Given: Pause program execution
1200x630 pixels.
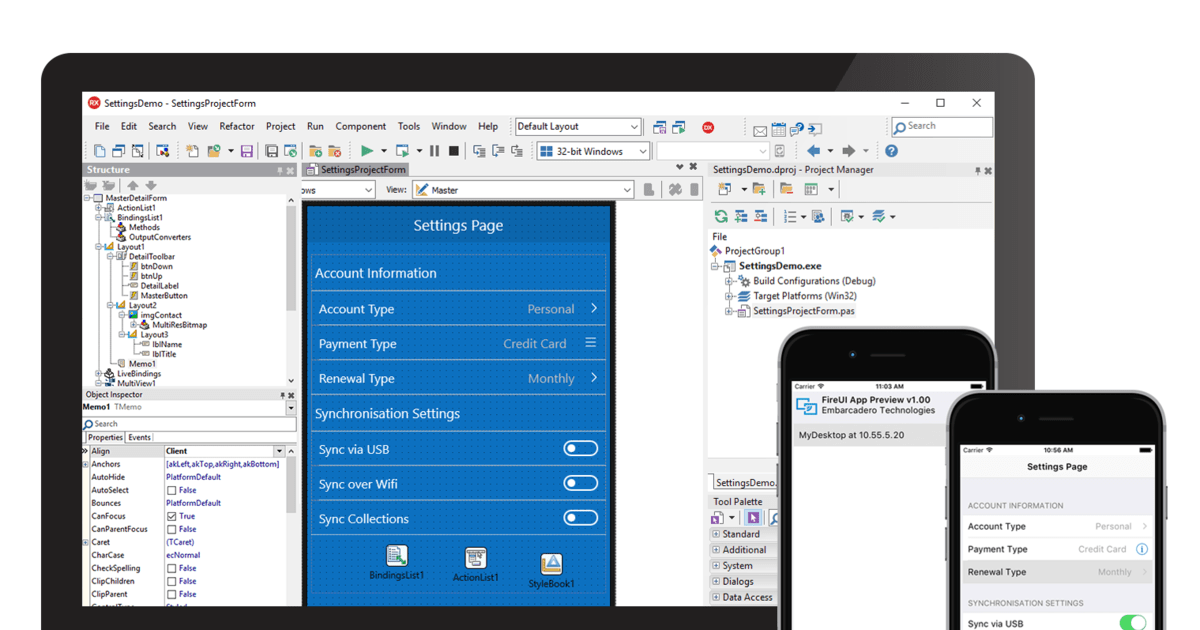Looking at the screenshot, I should (437, 148).
